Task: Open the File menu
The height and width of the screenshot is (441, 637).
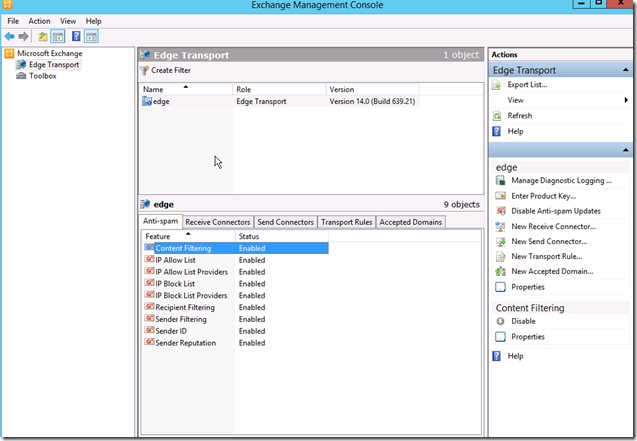Action: click(x=13, y=21)
